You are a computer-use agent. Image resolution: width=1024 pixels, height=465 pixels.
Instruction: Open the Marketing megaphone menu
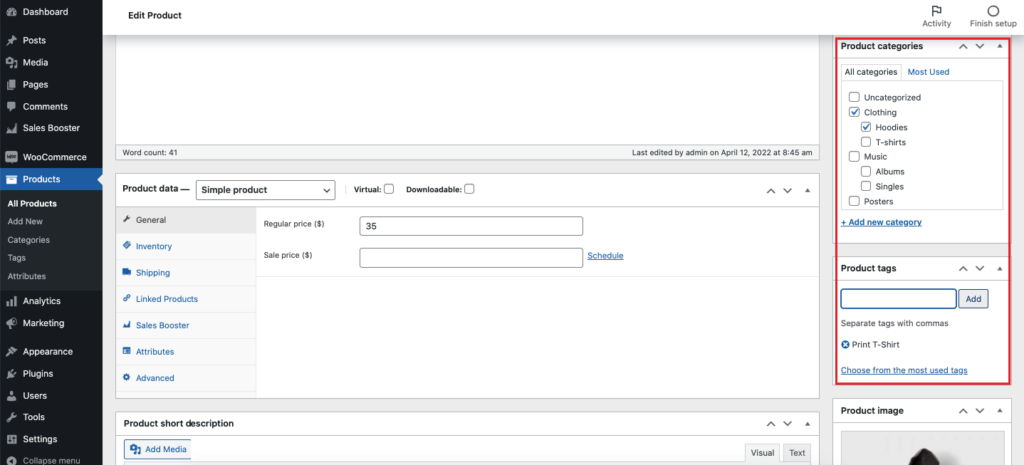click(10, 323)
